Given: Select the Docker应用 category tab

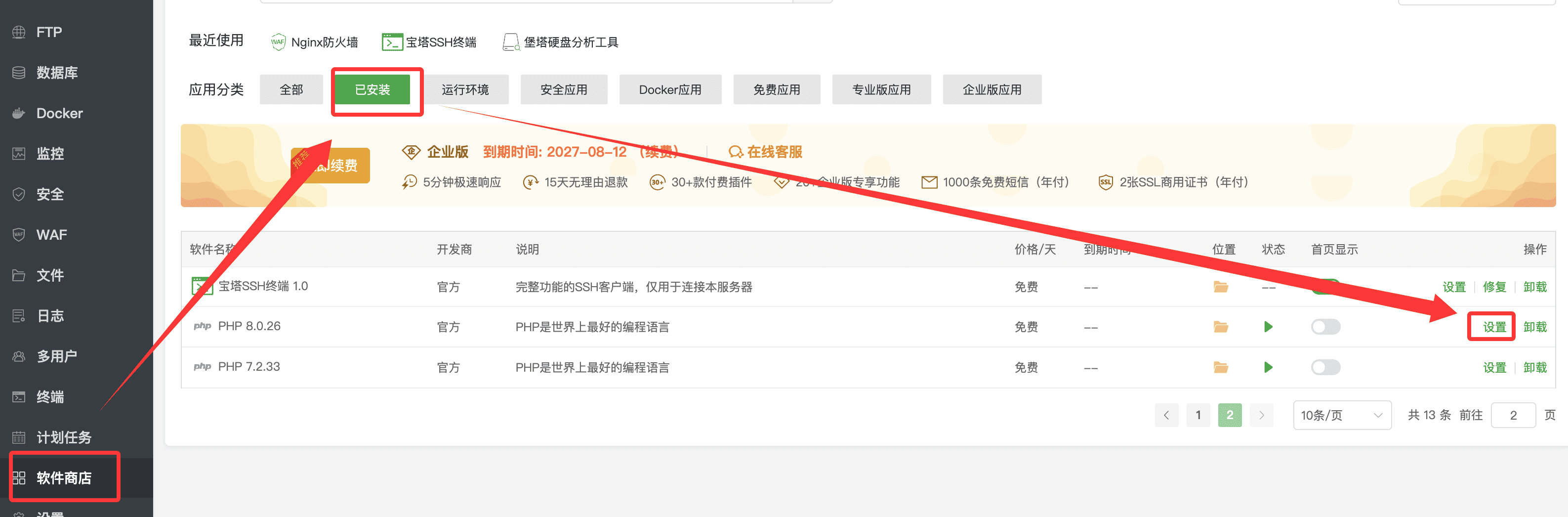Looking at the screenshot, I should [x=669, y=89].
